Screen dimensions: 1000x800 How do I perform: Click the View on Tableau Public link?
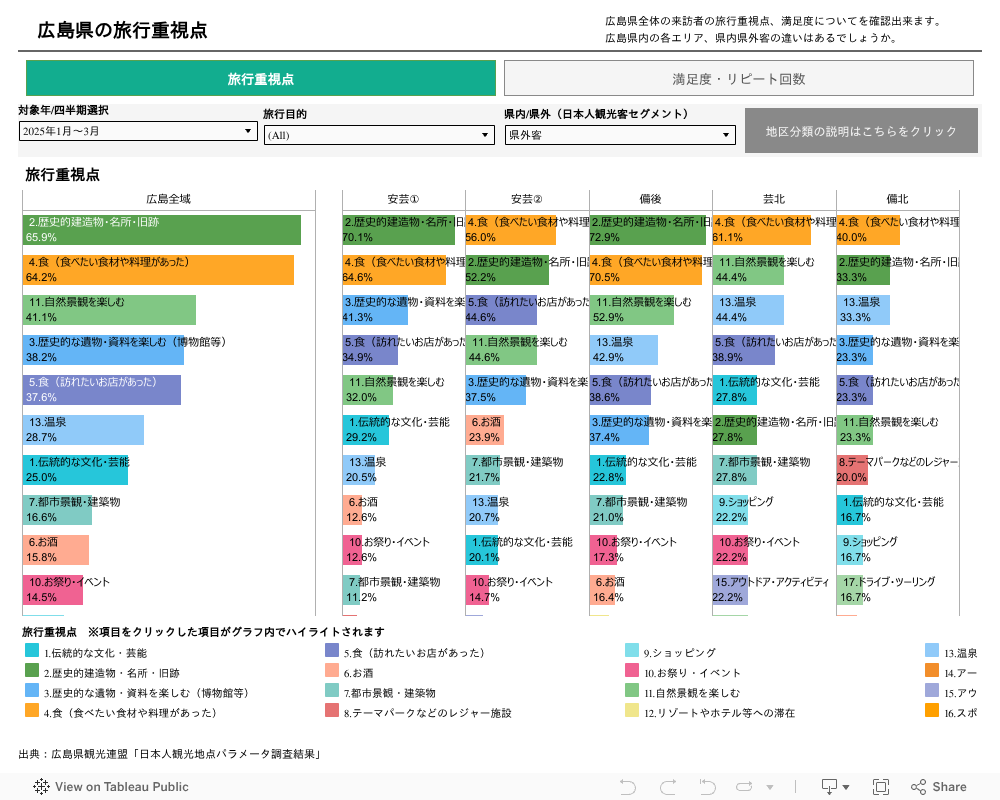point(121,787)
